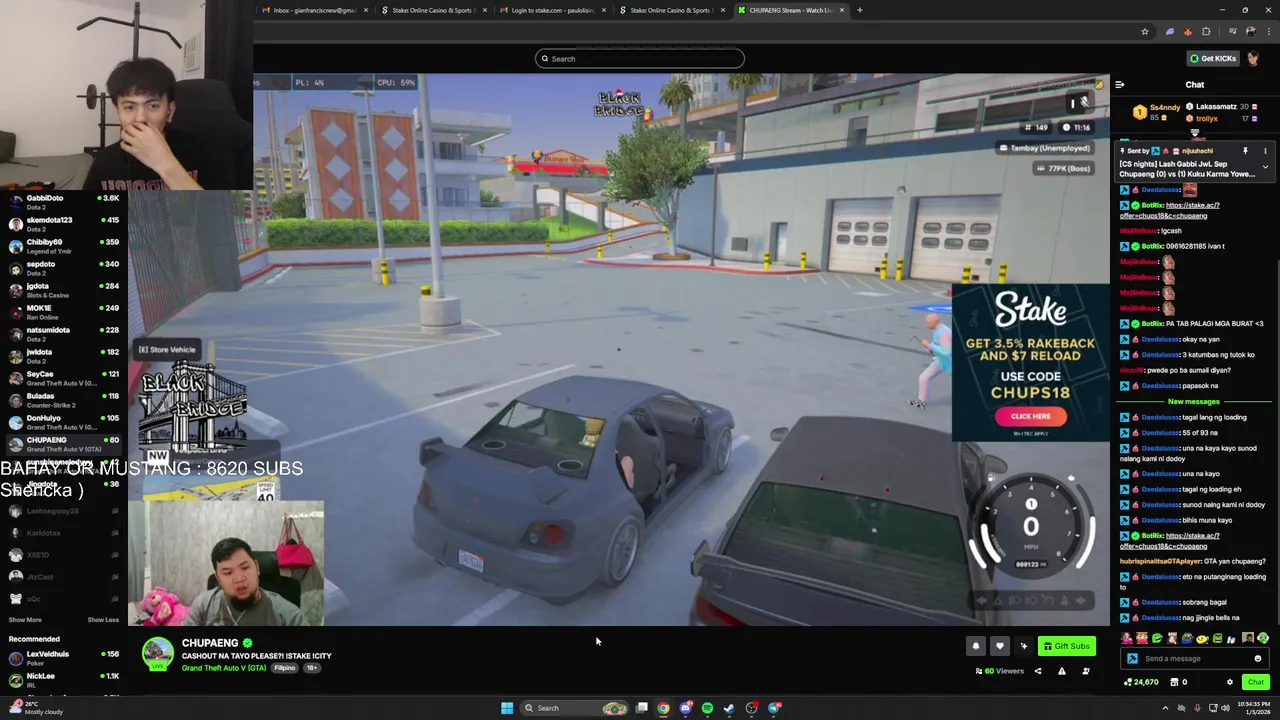Screen dimensions: 1280x720
Task: Open Chrome three-dot menu
Action: point(1268,32)
